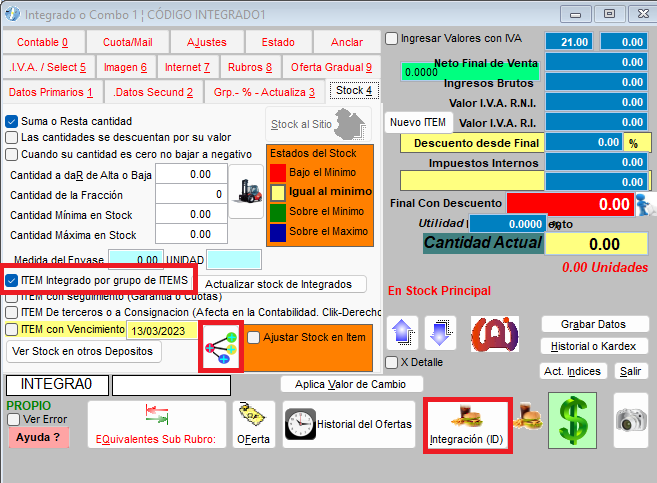Toggle ITEM Integrado por grupo de ITEMS

(x=12, y=280)
